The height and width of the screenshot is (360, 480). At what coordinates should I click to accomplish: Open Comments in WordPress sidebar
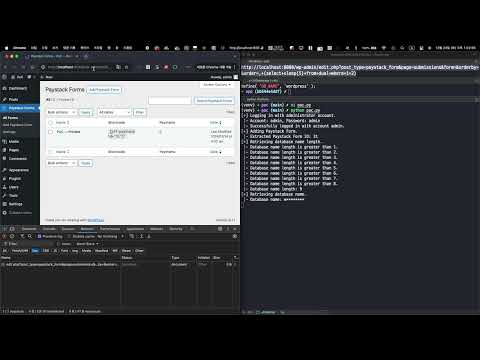point(17,159)
